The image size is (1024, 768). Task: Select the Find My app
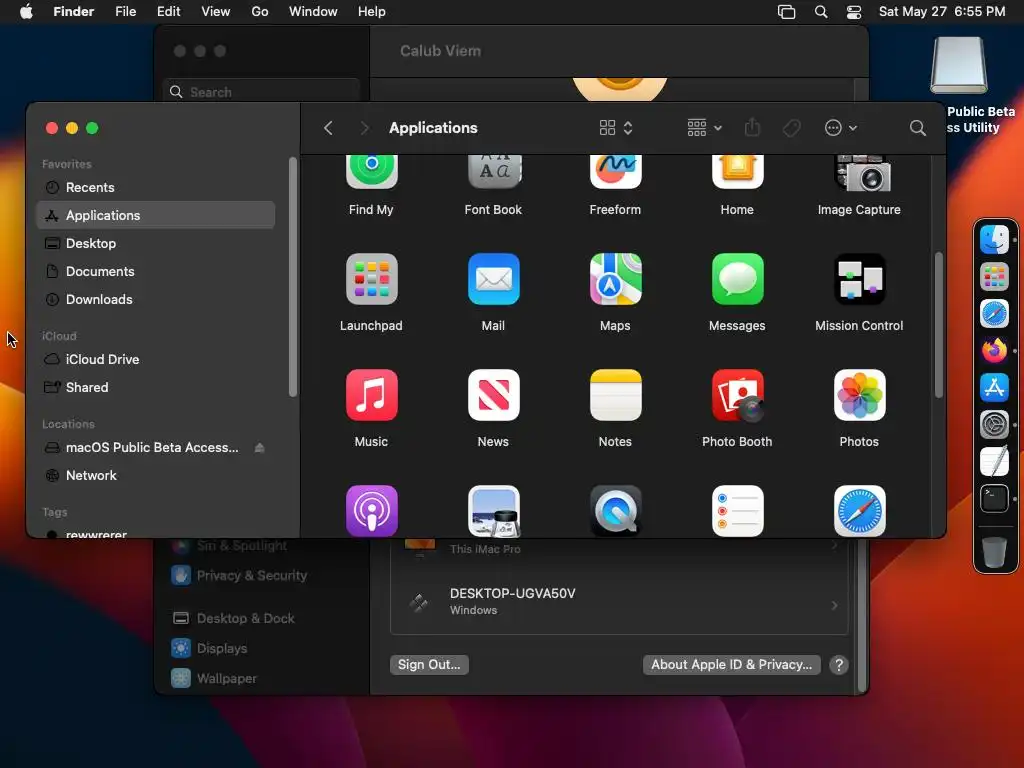point(371,172)
